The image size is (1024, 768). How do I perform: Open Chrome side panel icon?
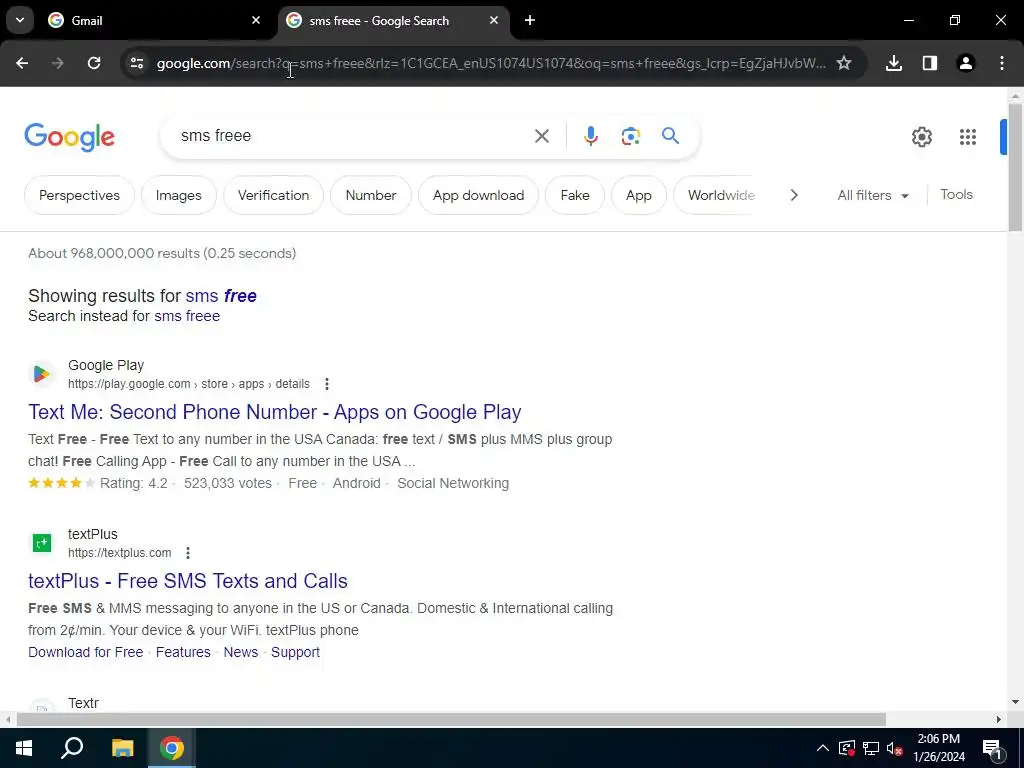930,63
